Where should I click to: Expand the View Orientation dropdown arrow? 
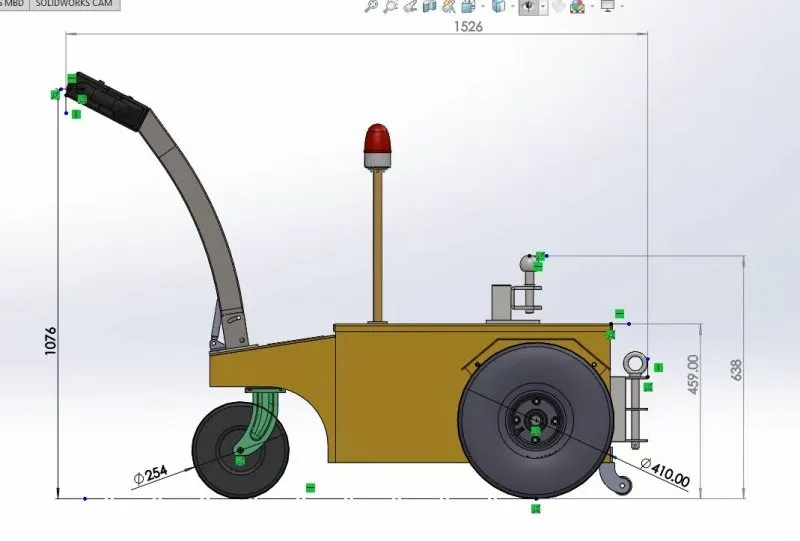click(x=480, y=6)
